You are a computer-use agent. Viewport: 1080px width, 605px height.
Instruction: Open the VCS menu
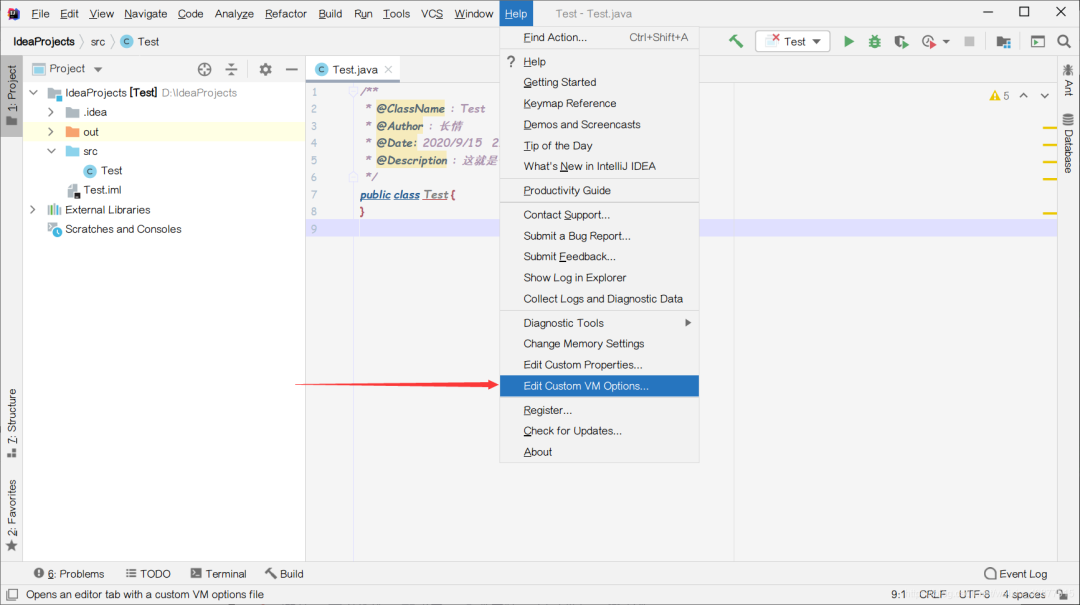pyautogui.click(x=432, y=14)
